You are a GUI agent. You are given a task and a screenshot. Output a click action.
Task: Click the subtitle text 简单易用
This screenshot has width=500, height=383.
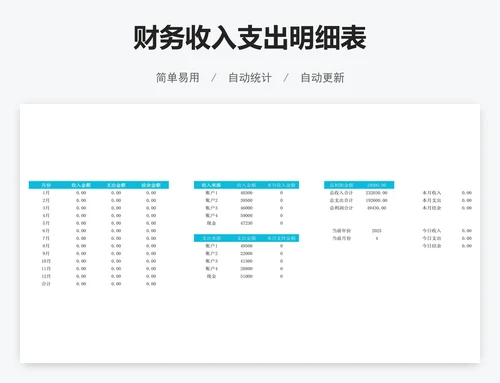click(178, 78)
